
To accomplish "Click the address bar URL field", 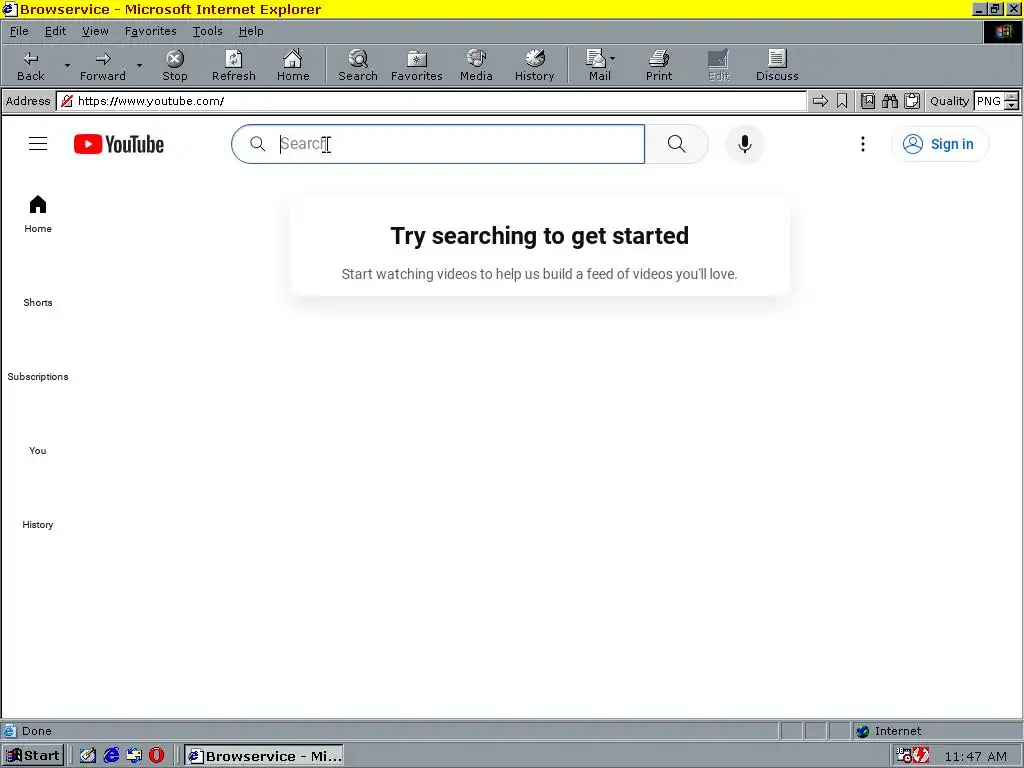I will (x=432, y=101).
